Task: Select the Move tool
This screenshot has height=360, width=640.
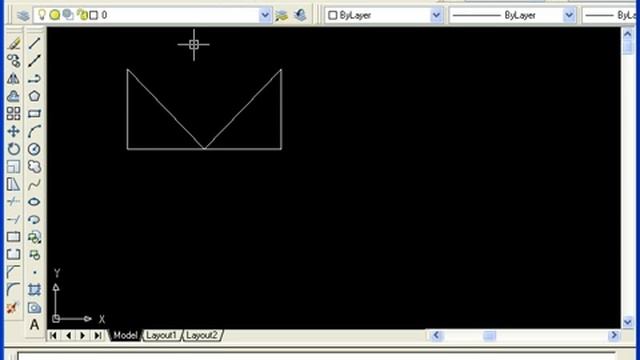Action: (x=13, y=131)
